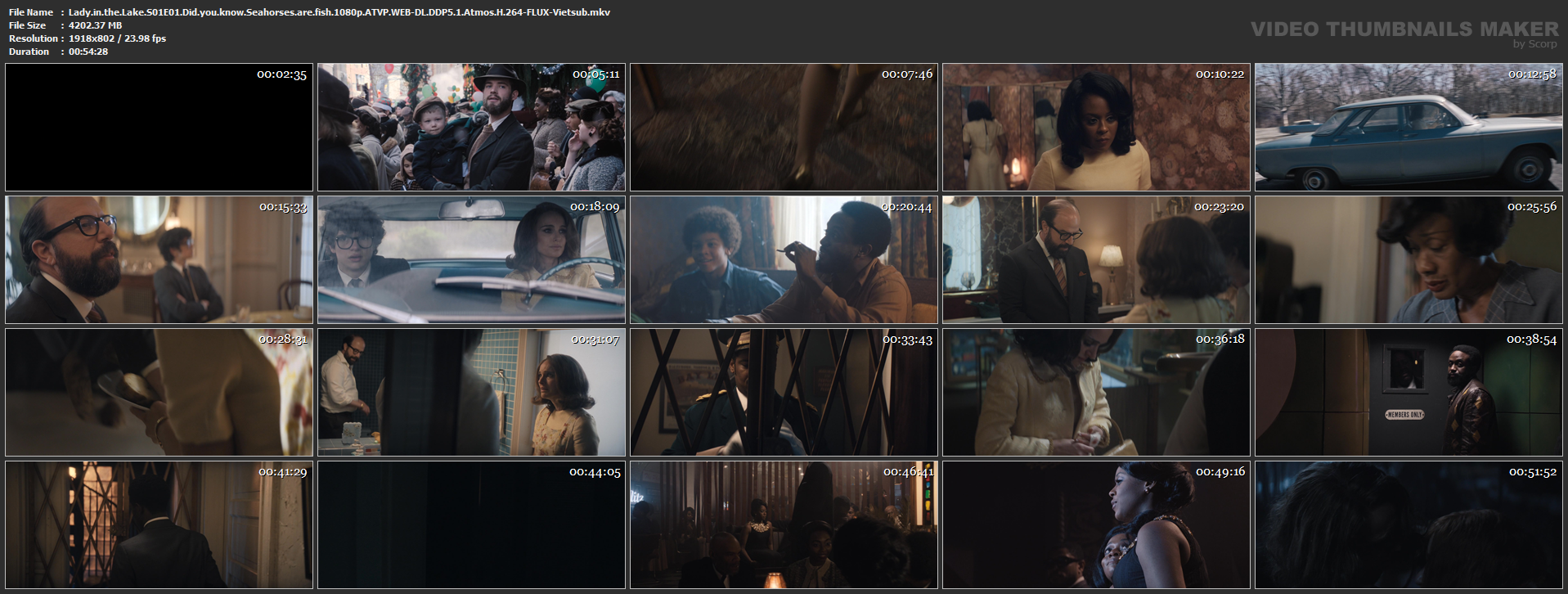The image size is (1568, 594).
Task: Open the woman in yellow thumbnail 00:10:22
Action: (x=1096, y=128)
